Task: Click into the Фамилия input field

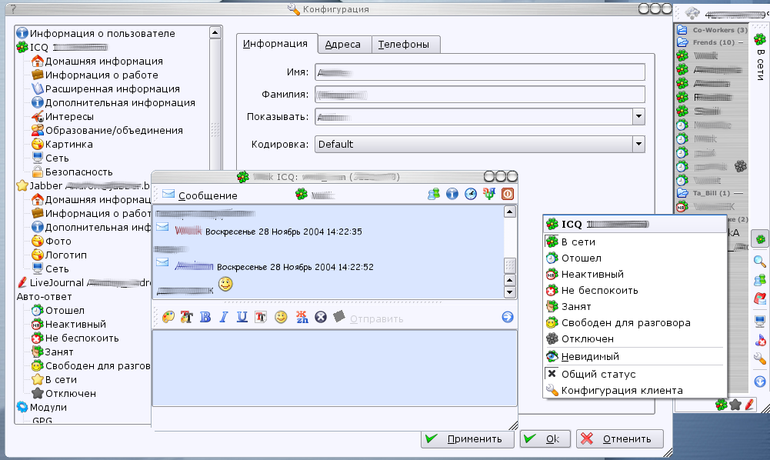Action: tap(480, 94)
